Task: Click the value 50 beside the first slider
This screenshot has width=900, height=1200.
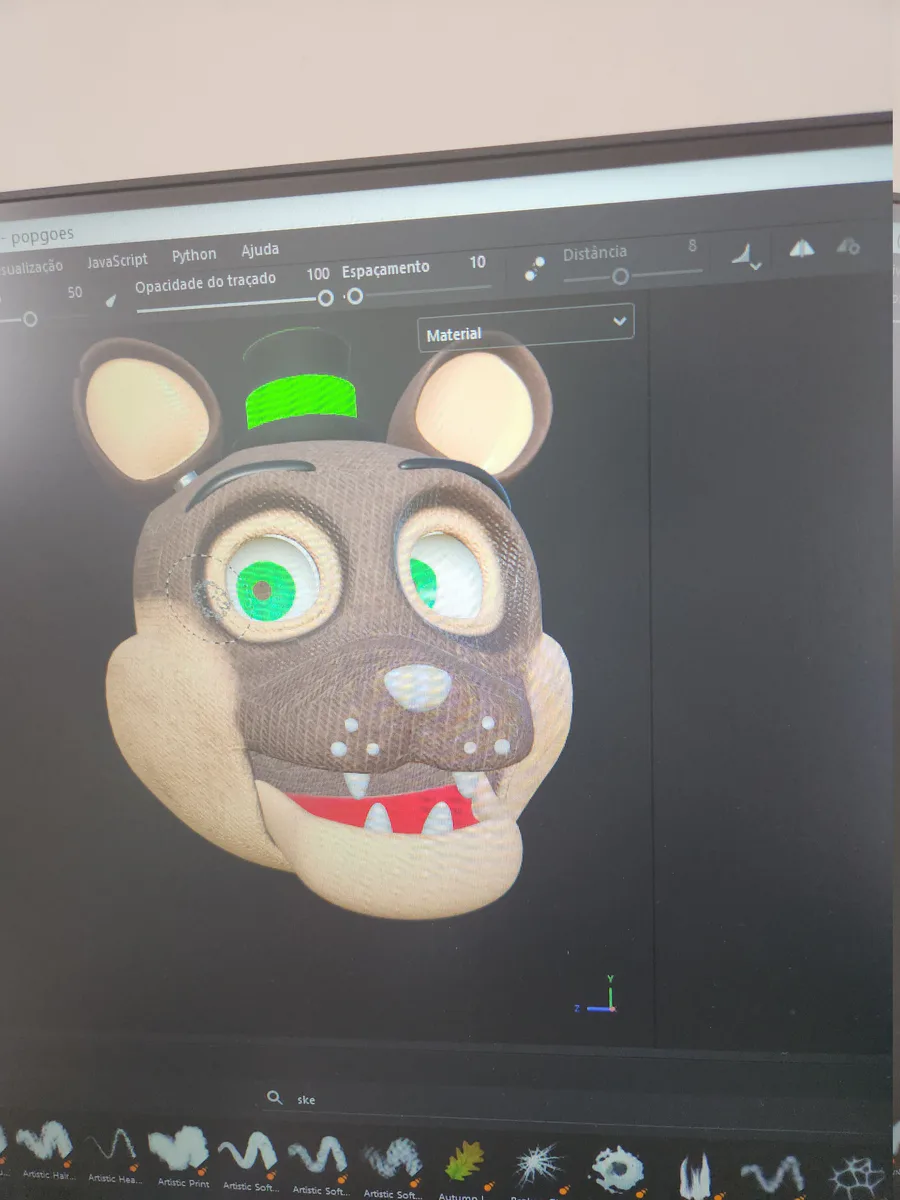Action: [x=75, y=293]
